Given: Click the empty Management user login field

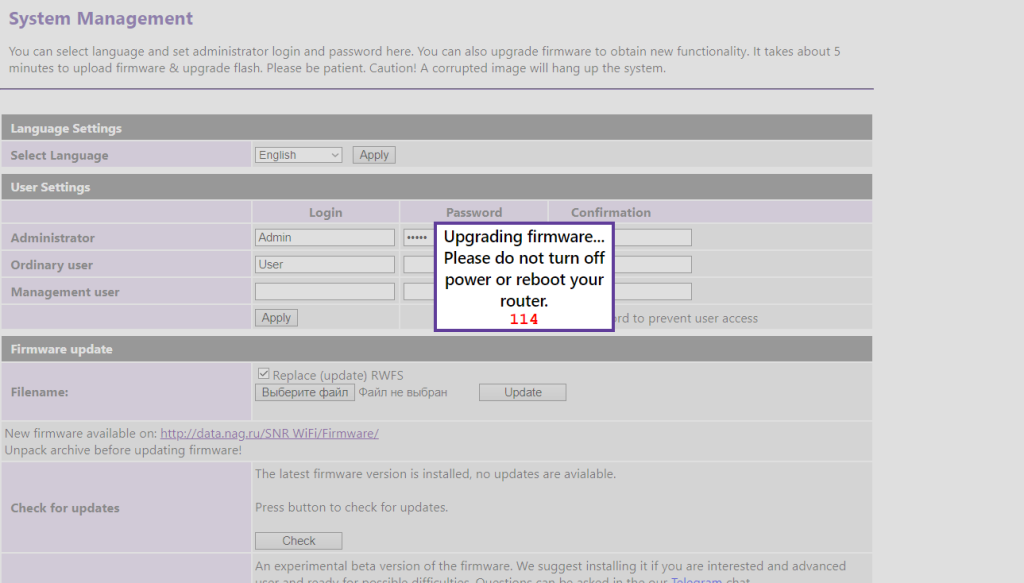Looking at the screenshot, I should [325, 291].
